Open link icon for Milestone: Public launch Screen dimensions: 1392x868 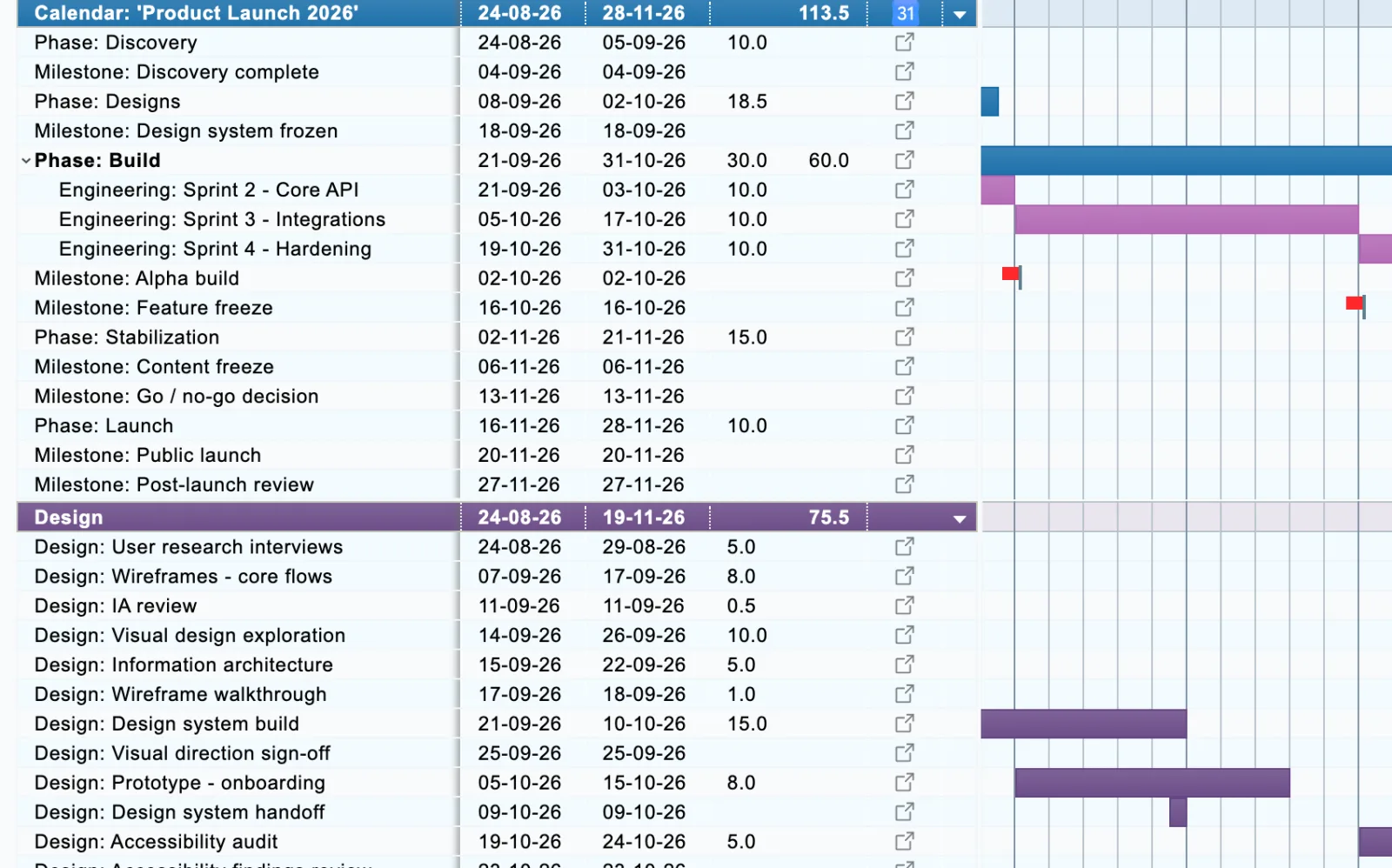[x=905, y=455]
